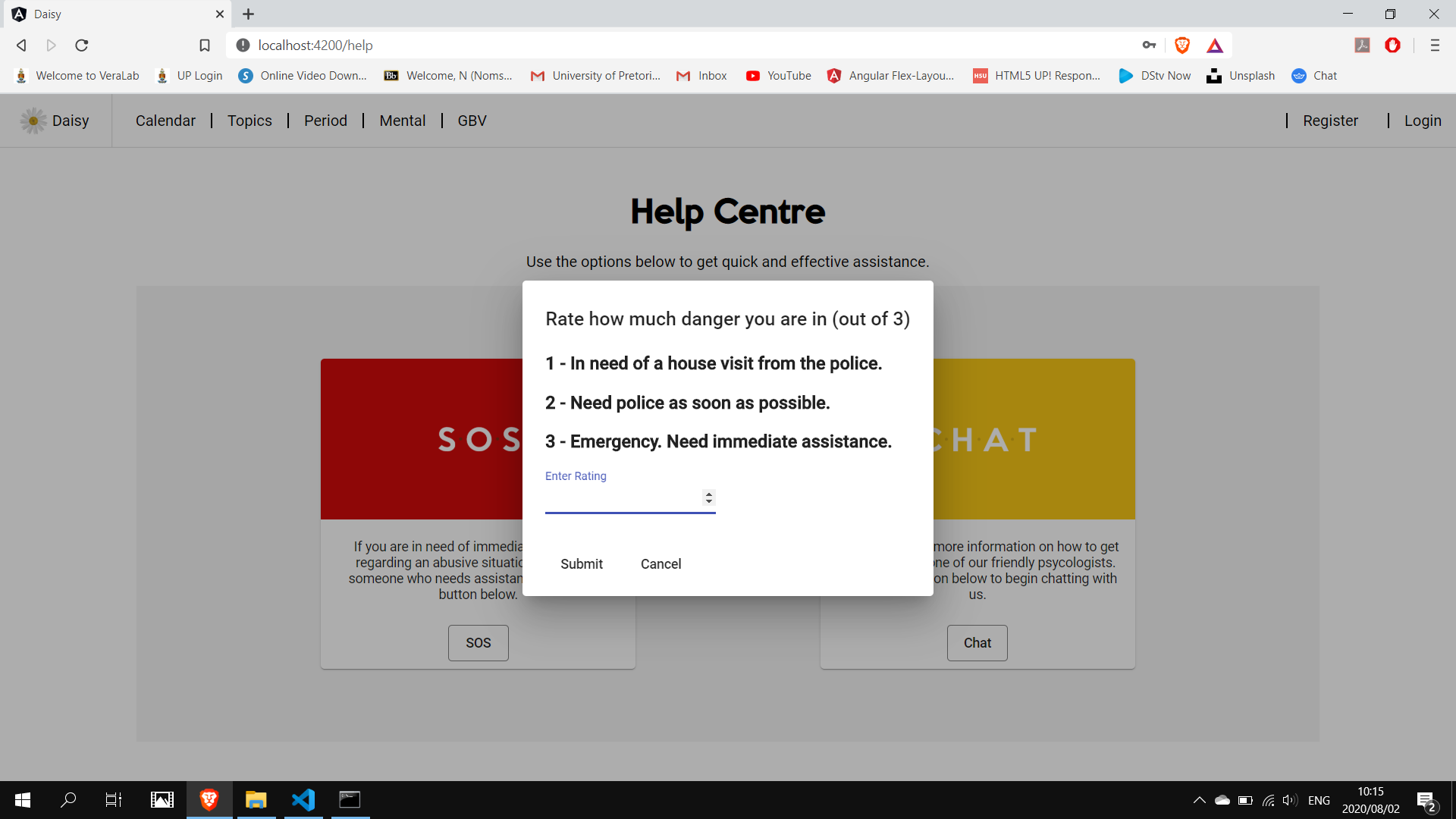Click the saved passwords key icon

click(1149, 45)
